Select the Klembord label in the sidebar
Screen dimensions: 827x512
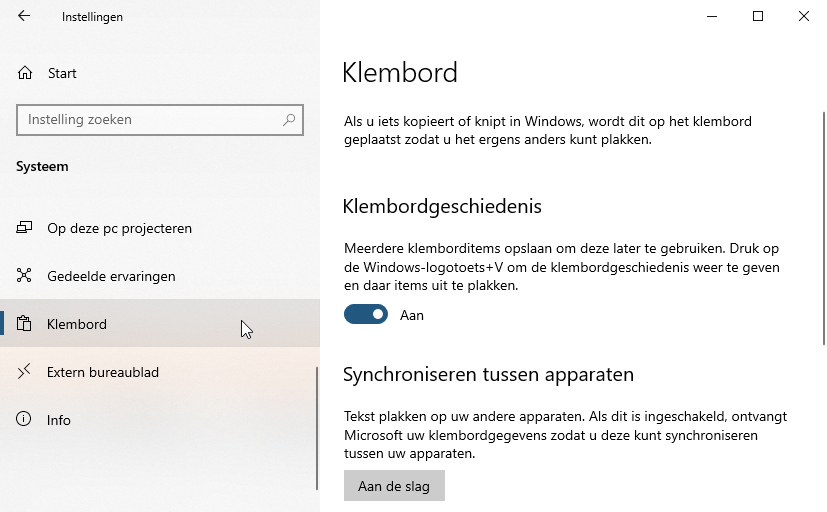[x=77, y=324]
